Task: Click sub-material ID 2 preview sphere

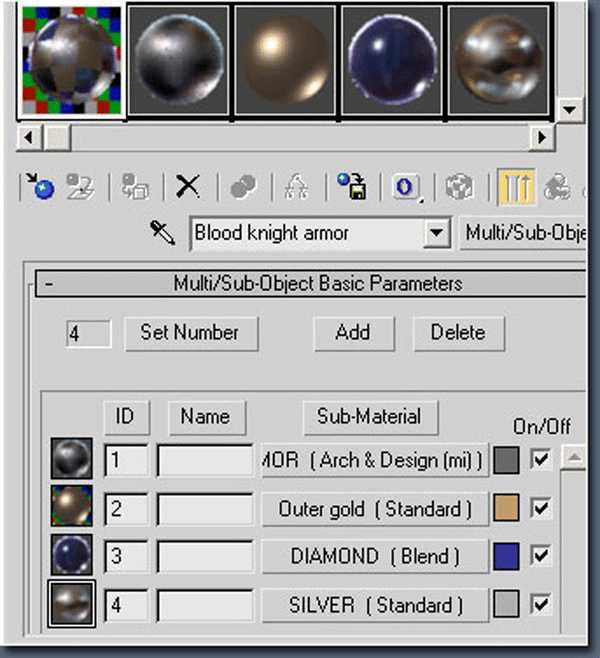Action: [72, 506]
